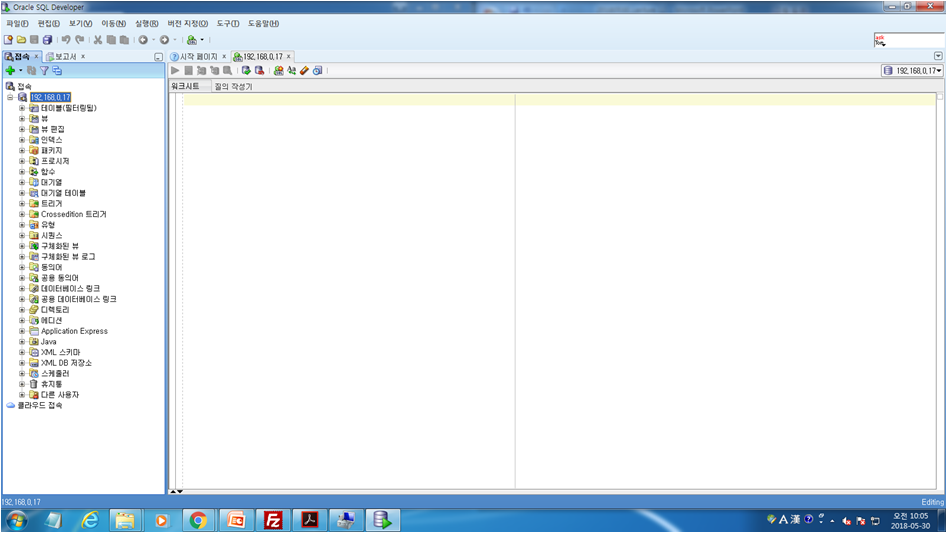Open the 보기(V) menu

click(x=80, y=24)
